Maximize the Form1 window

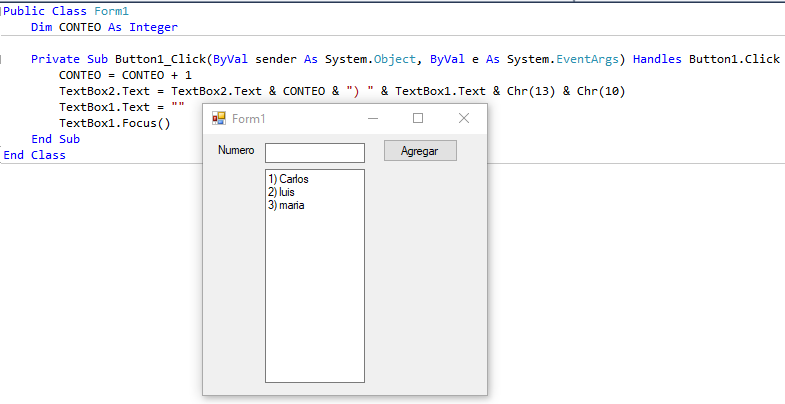tap(418, 118)
